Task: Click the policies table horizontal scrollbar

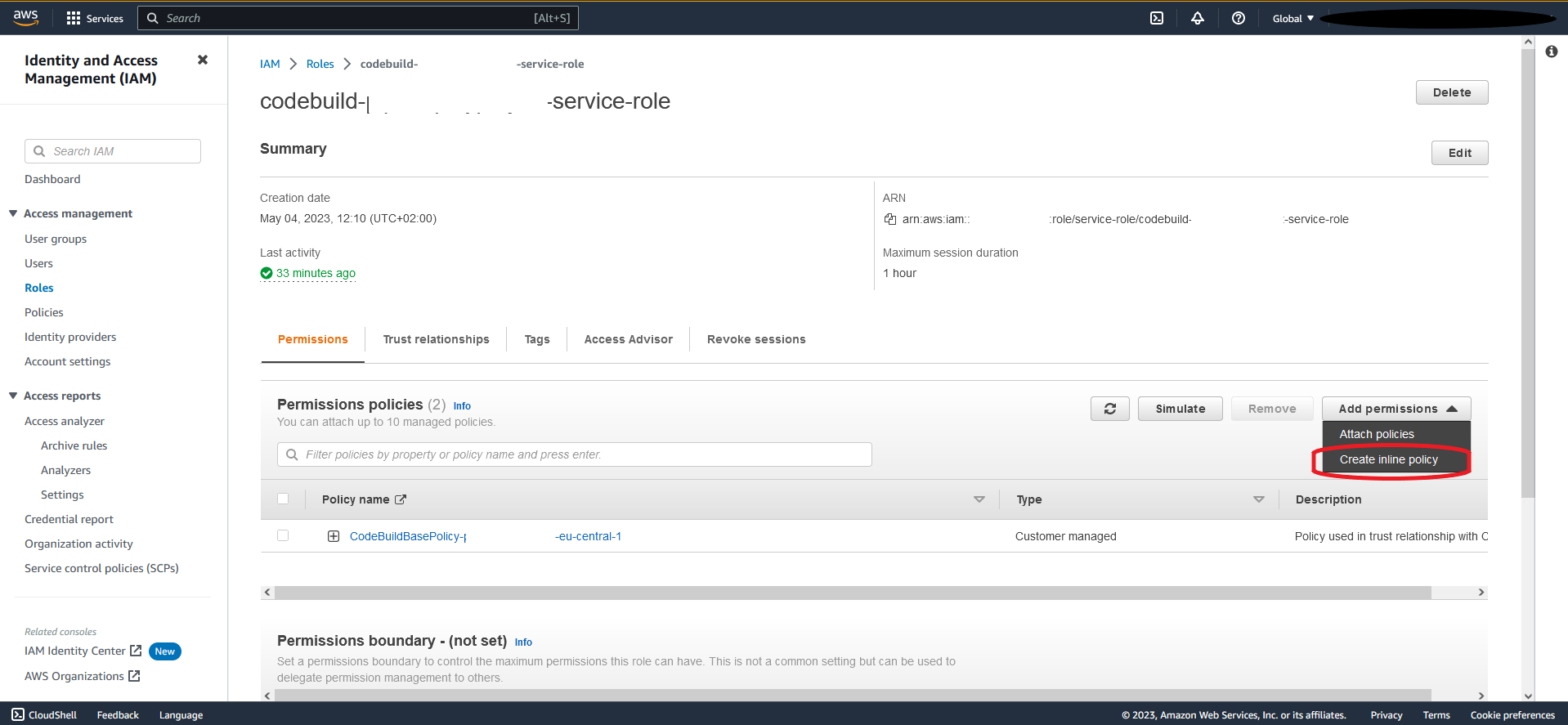Action: click(x=853, y=593)
